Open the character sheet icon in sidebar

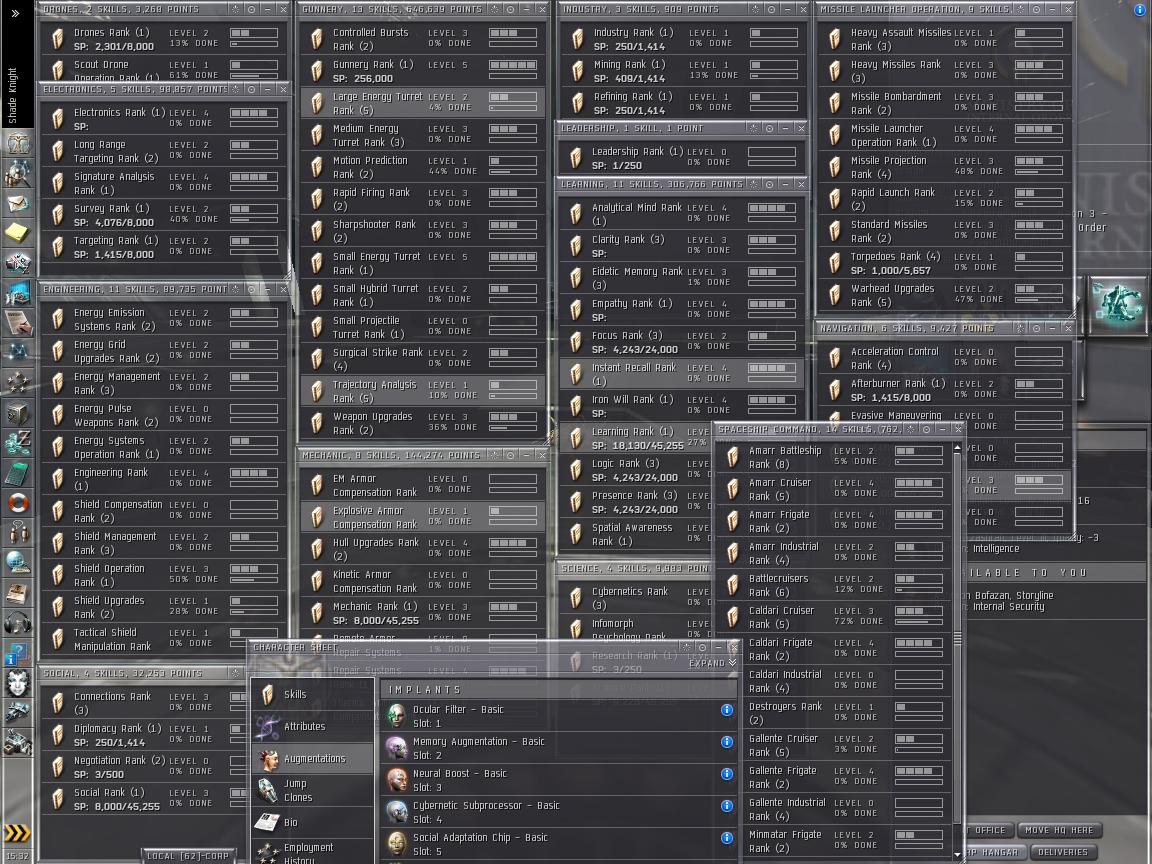(x=18, y=143)
